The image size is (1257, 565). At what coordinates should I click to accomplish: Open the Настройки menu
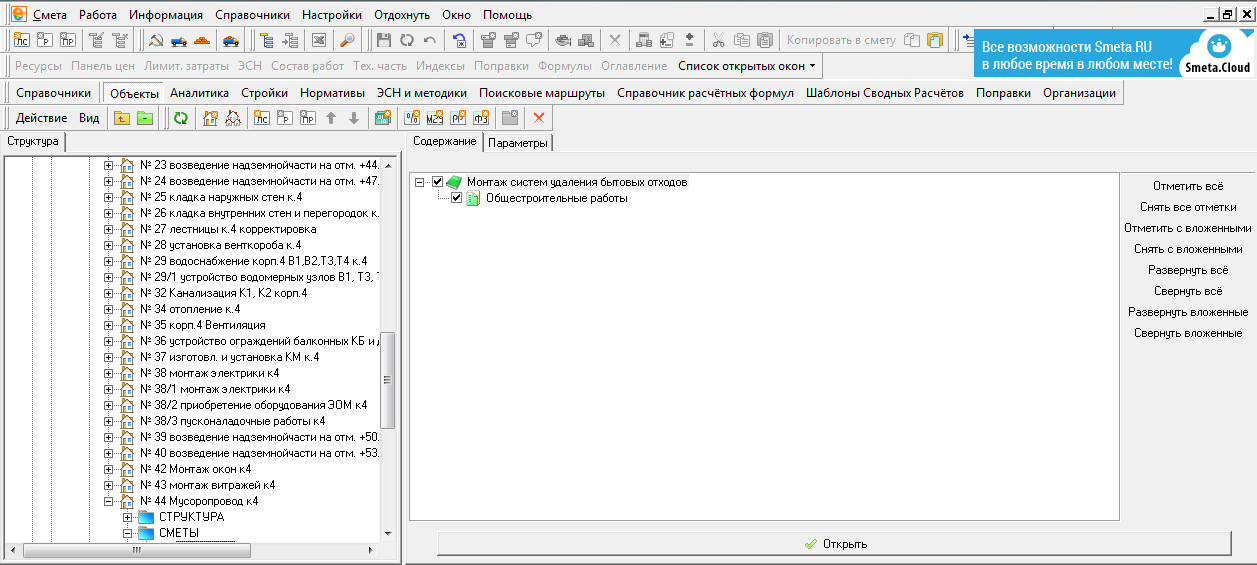(333, 15)
